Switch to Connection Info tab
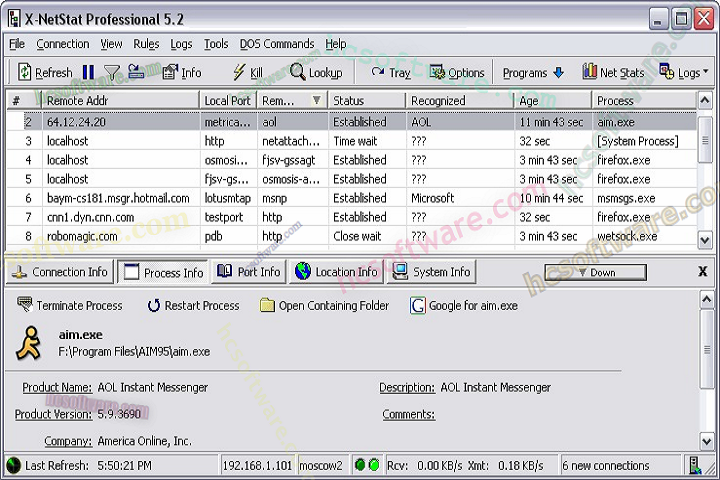The height and width of the screenshot is (480, 720). pyautogui.click(x=60, y=272)
